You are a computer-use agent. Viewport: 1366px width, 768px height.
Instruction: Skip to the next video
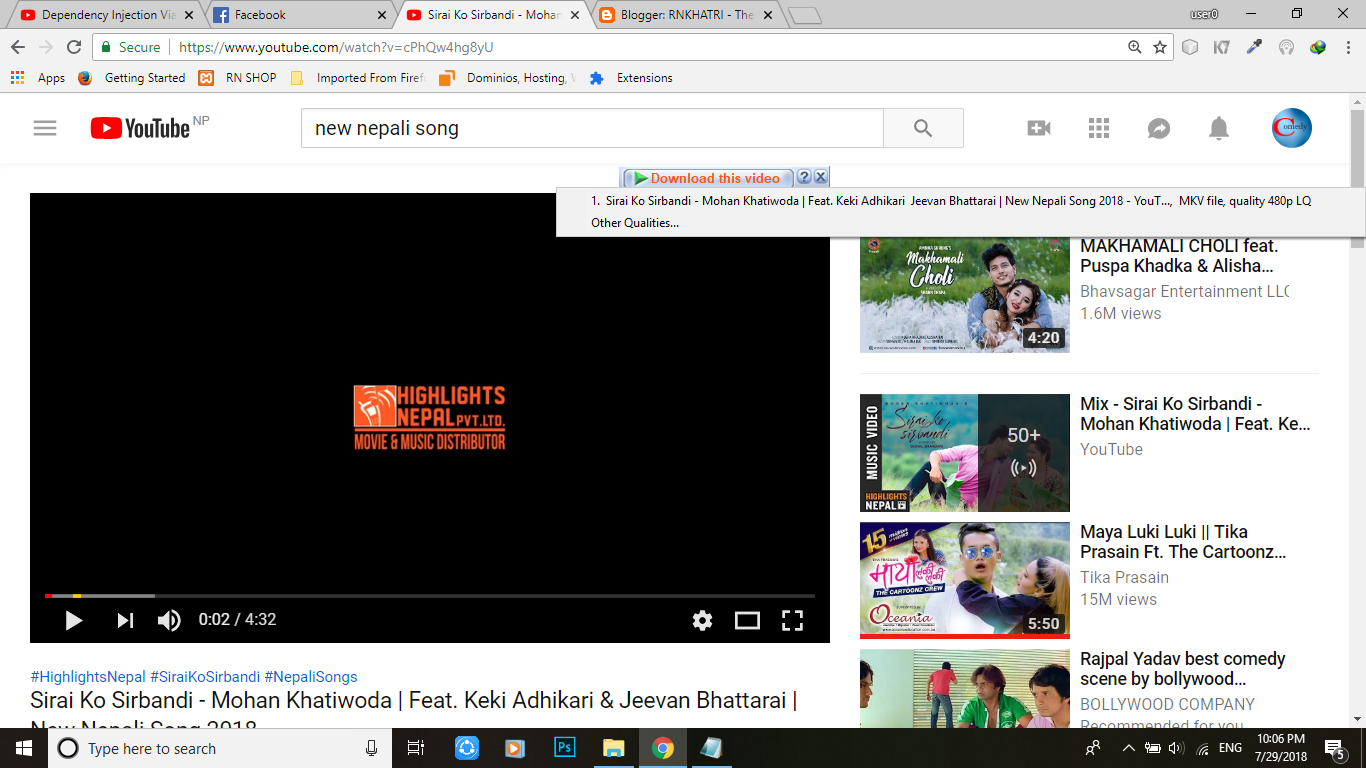click(125, 620)
